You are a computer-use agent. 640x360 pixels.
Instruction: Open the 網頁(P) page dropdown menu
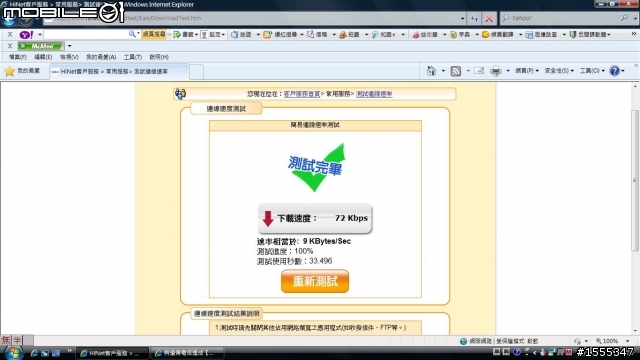527,71
